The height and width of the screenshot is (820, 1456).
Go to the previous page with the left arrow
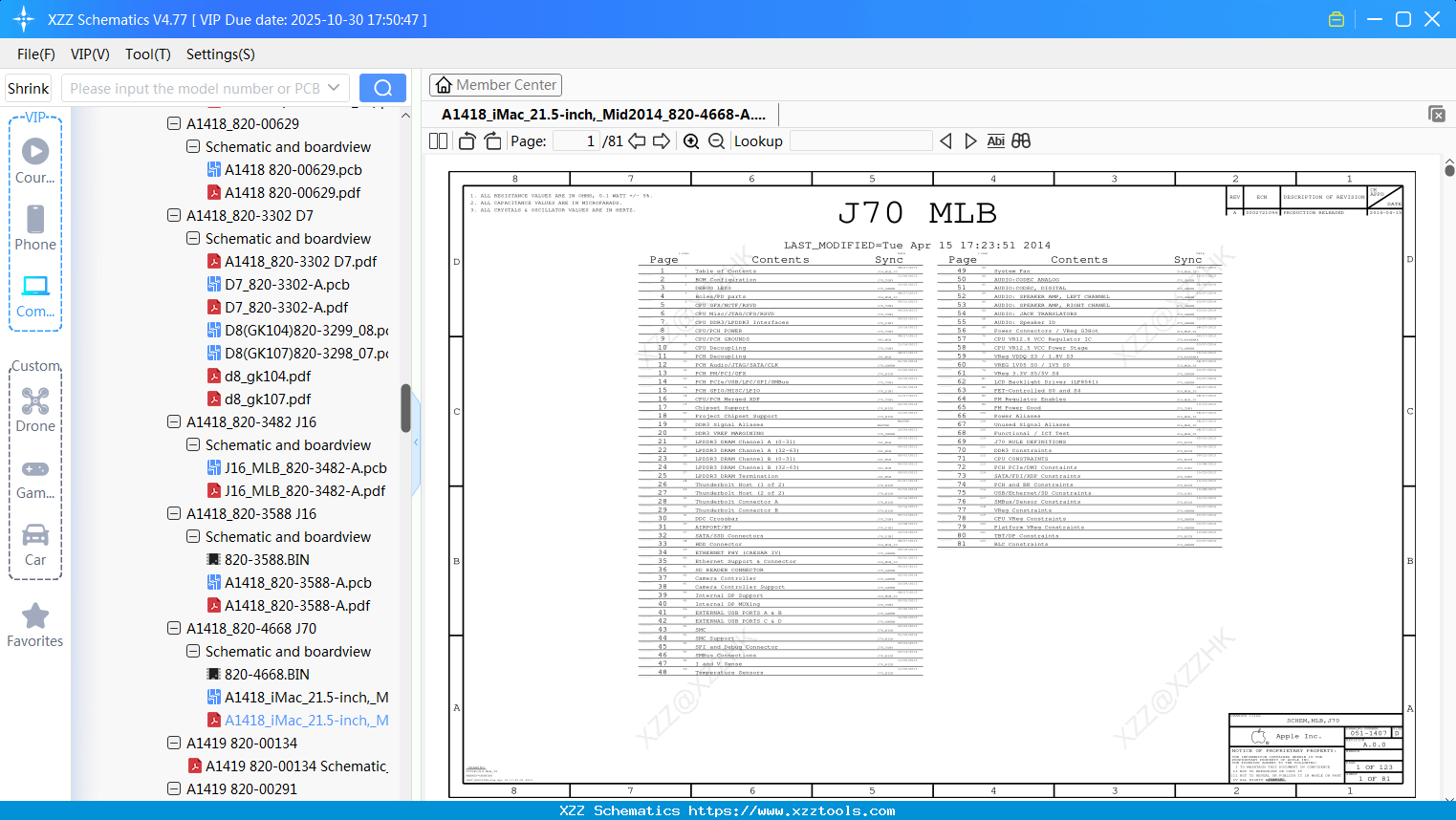[637, 141]
